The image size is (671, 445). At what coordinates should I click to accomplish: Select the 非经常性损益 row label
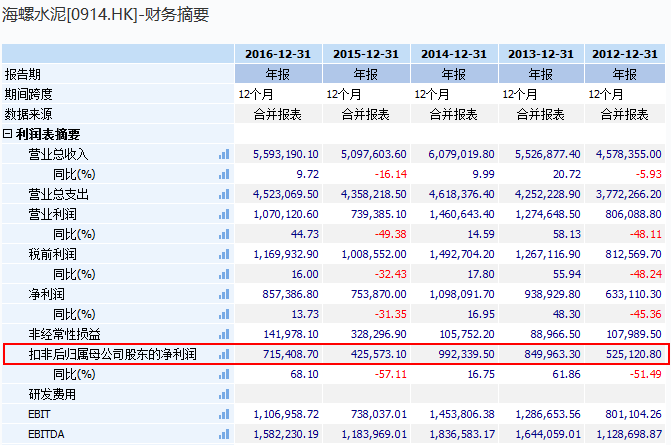click(x=65, y=334)
